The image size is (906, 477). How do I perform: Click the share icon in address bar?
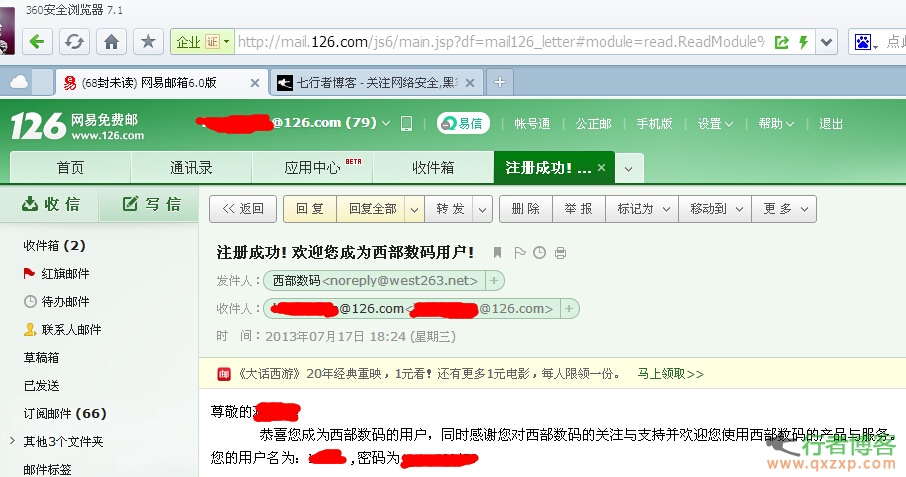tap(782, 42)
